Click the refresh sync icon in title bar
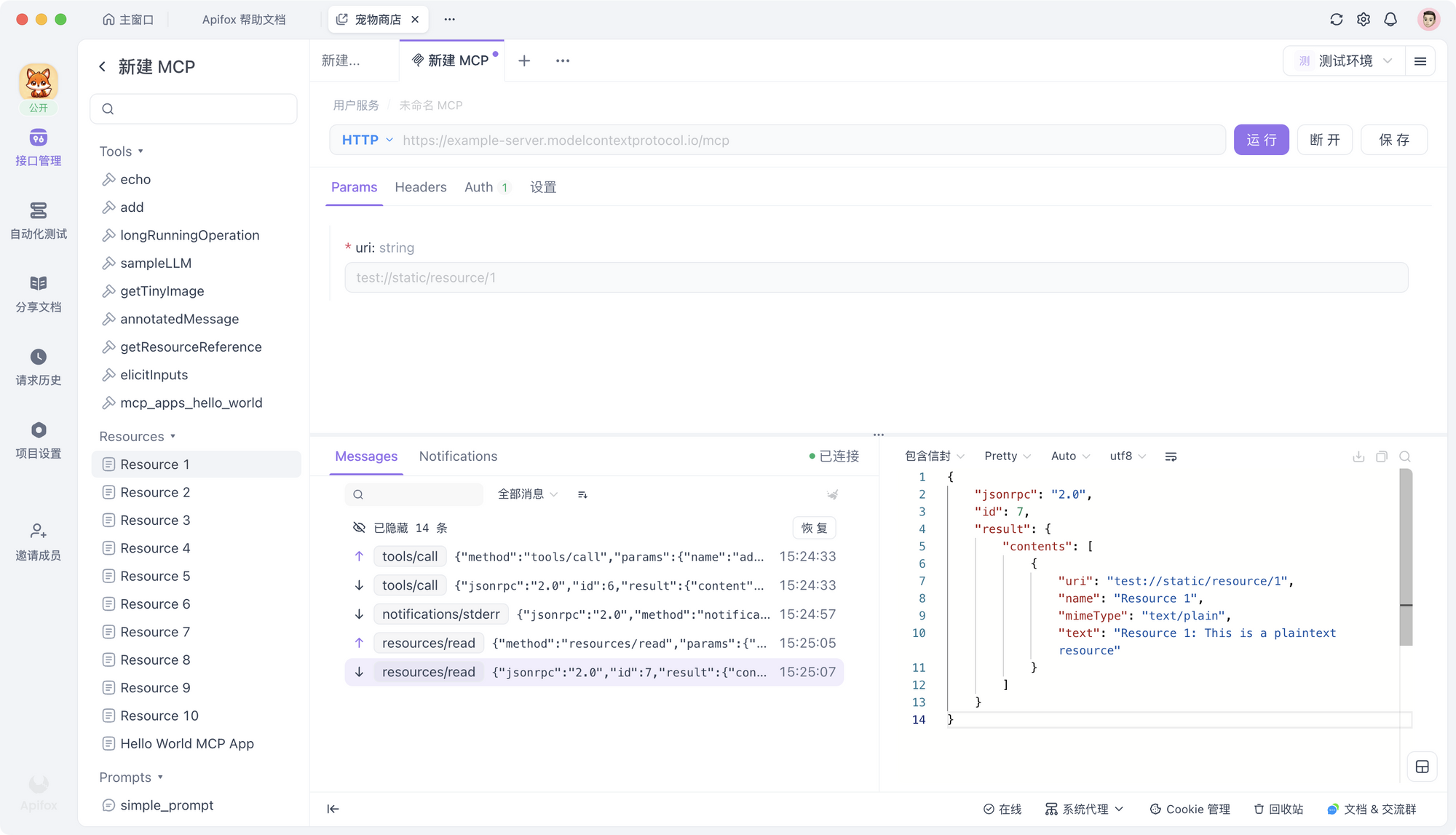Image resolution: width=1456 pixels, height=835 pixels. point(1336,20)
